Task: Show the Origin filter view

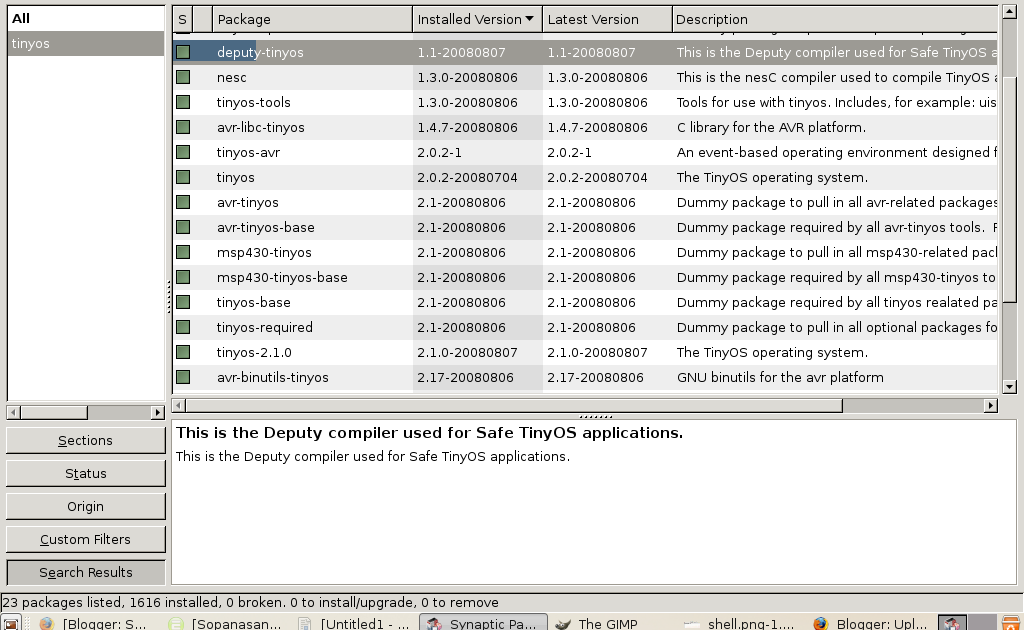Action: coord(86,507)
